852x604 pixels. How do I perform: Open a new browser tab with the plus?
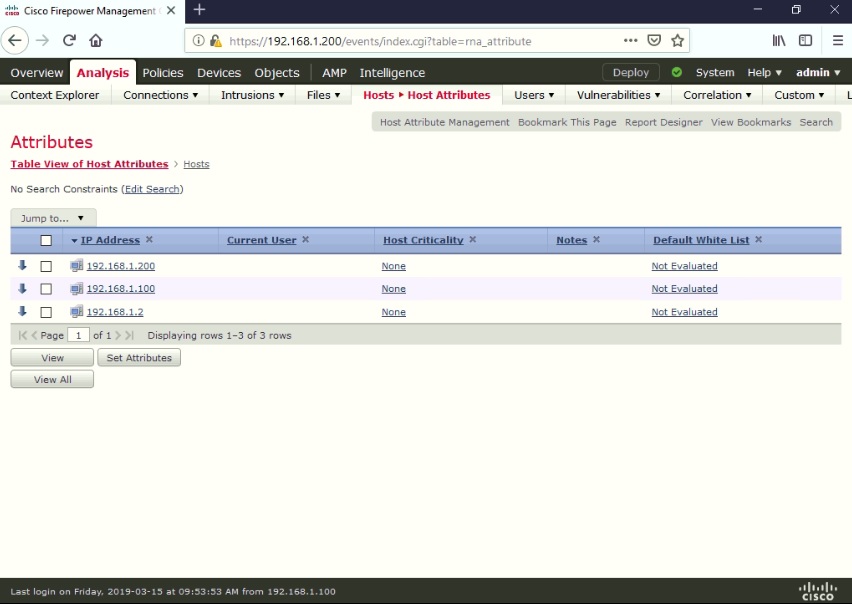(x=199, y=10)
